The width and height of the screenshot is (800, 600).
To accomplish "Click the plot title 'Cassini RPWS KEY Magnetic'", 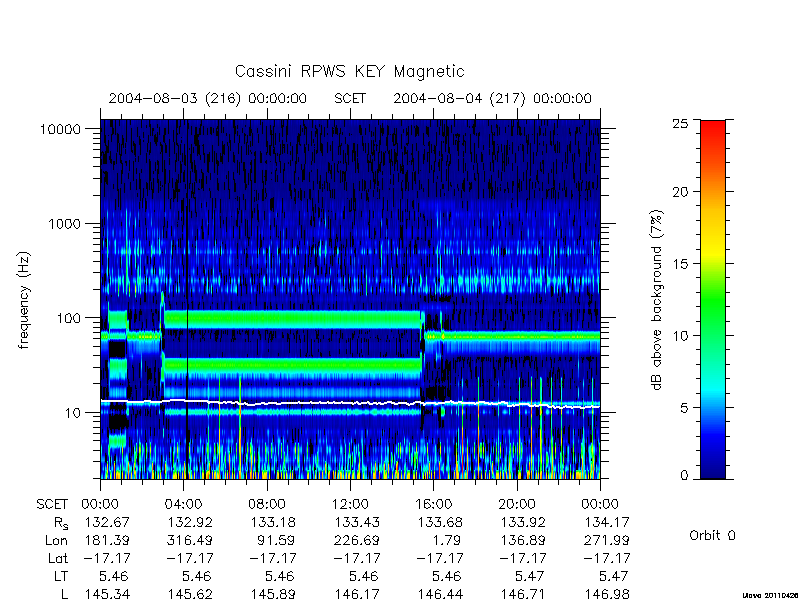I will (x=349, y=72).
